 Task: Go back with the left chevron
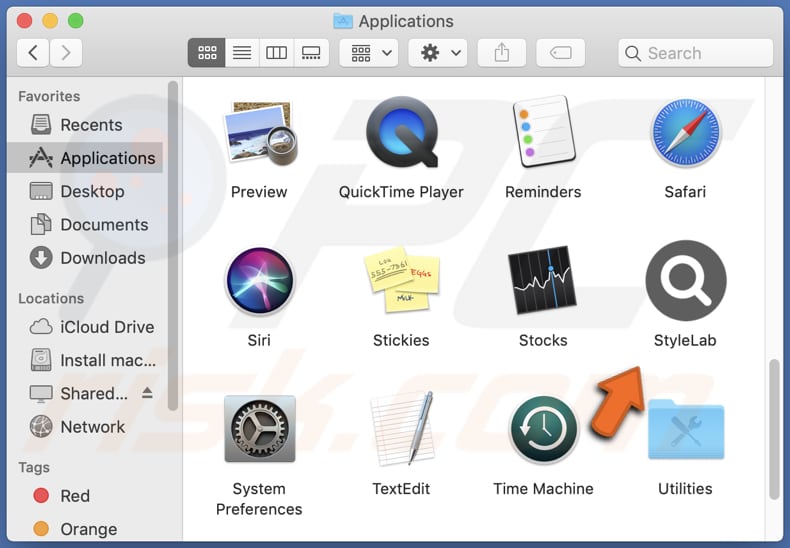coord(33,52)
